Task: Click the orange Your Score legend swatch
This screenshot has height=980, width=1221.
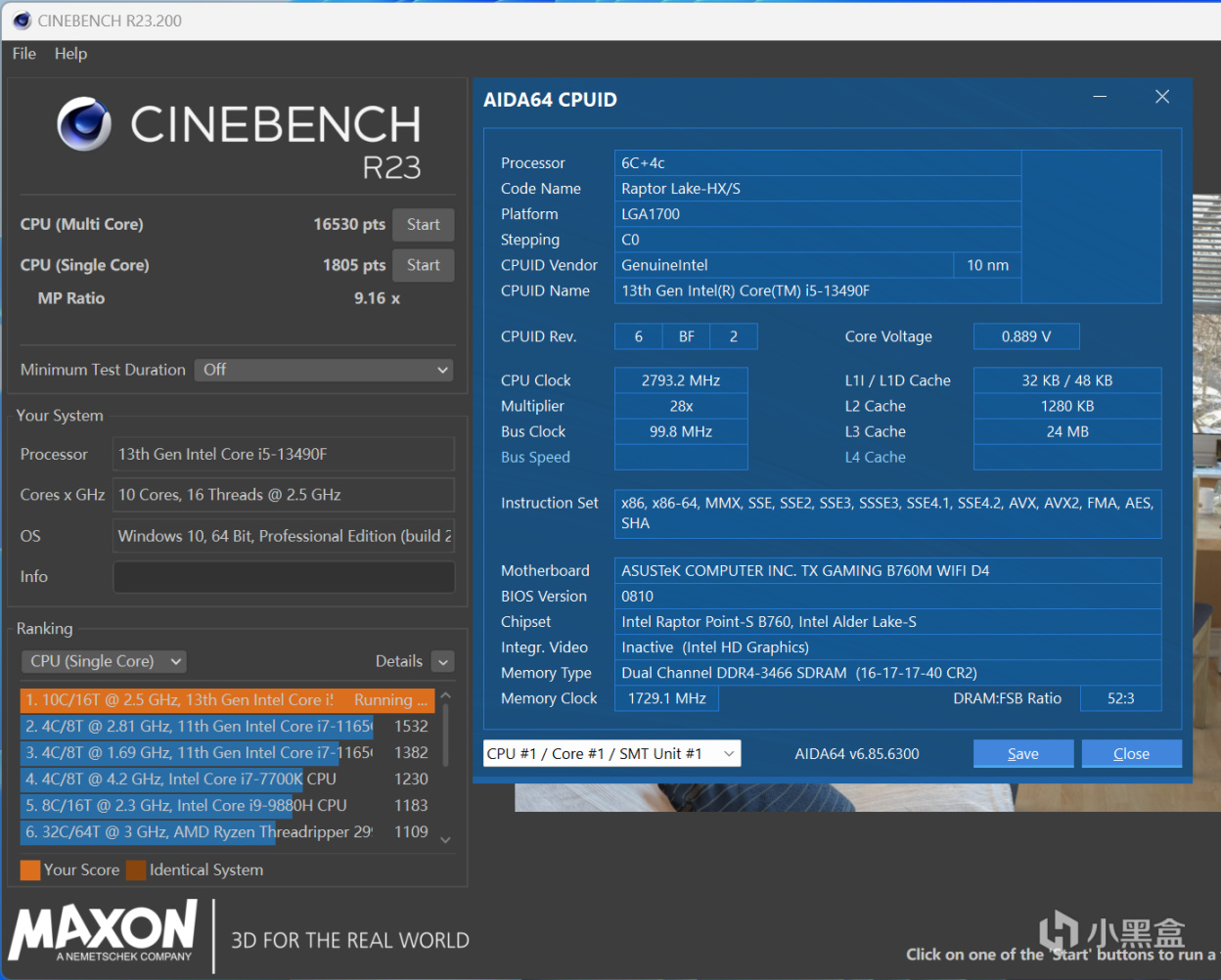Action: click(30, 870)
